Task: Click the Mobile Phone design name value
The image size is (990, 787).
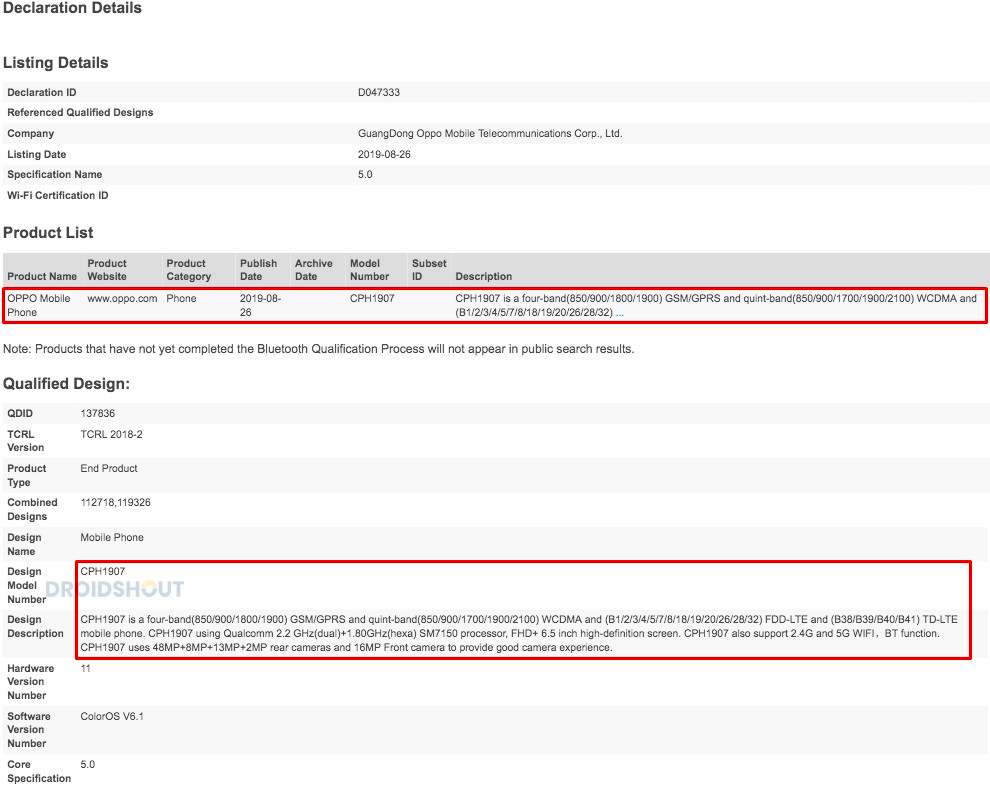Action: pos(112,538)
